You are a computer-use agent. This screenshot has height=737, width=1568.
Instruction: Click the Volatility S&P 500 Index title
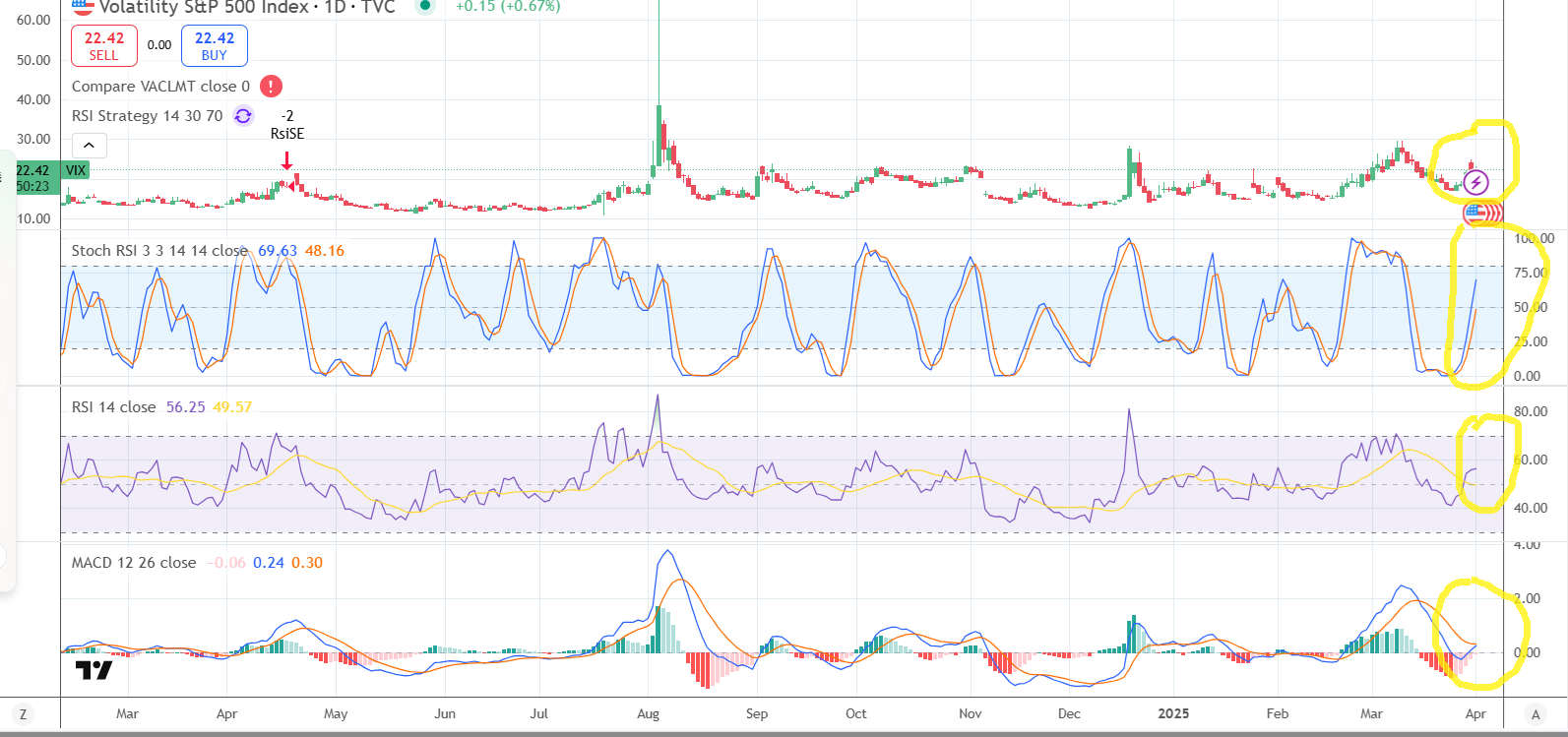246,7
